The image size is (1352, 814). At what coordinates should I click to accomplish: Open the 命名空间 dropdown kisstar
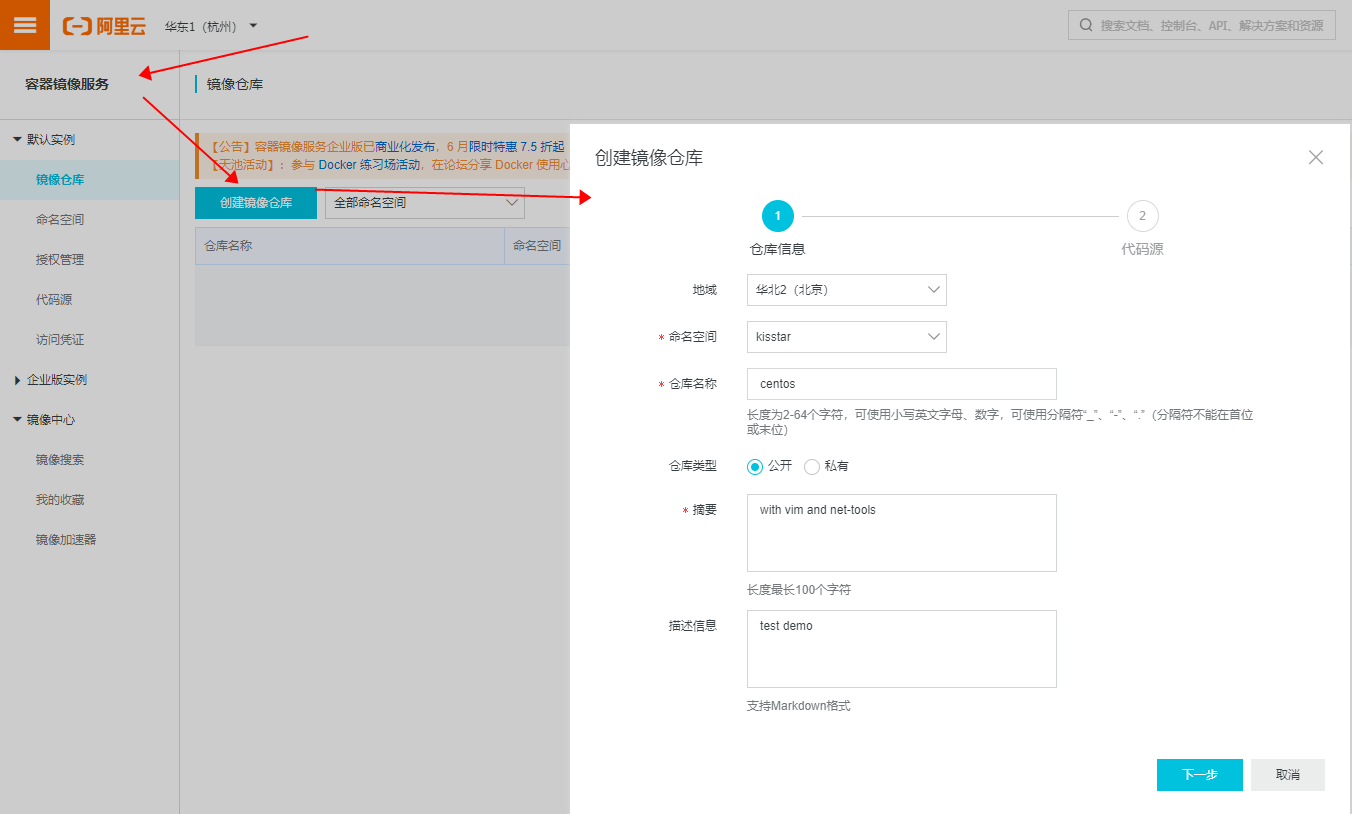coord(847,337)
